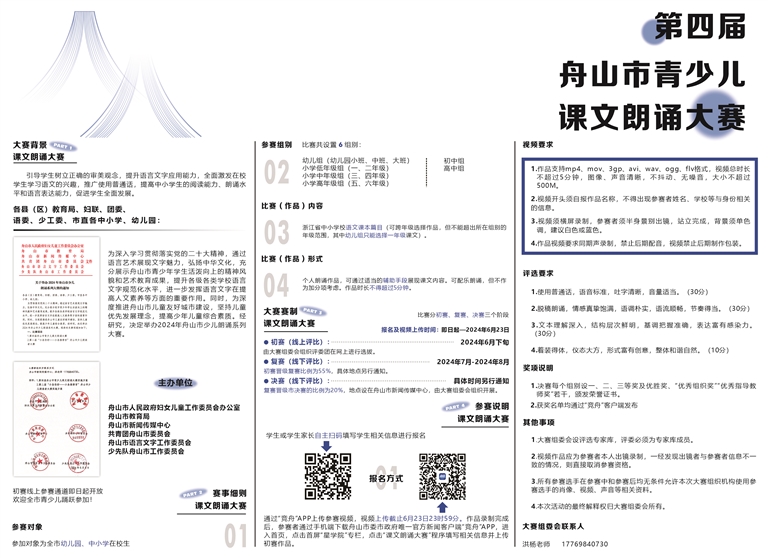Click the 大赛组委会联系人 heading

coord(553,526)
